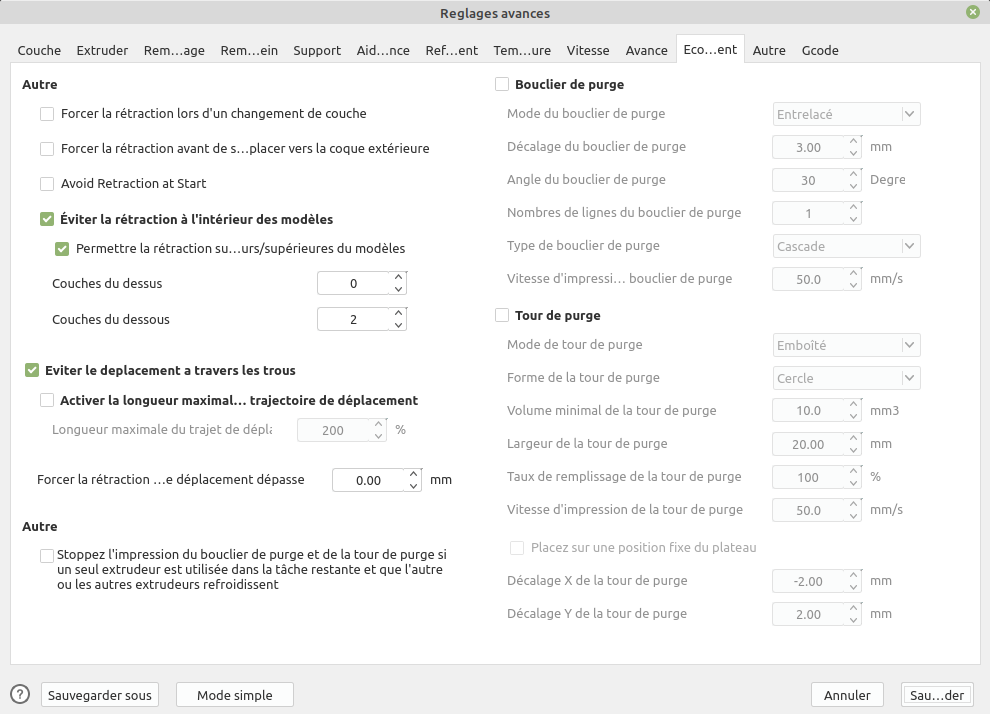Screen dimensions: 990x714
Task: Open the Support tab
Action: 317,51
